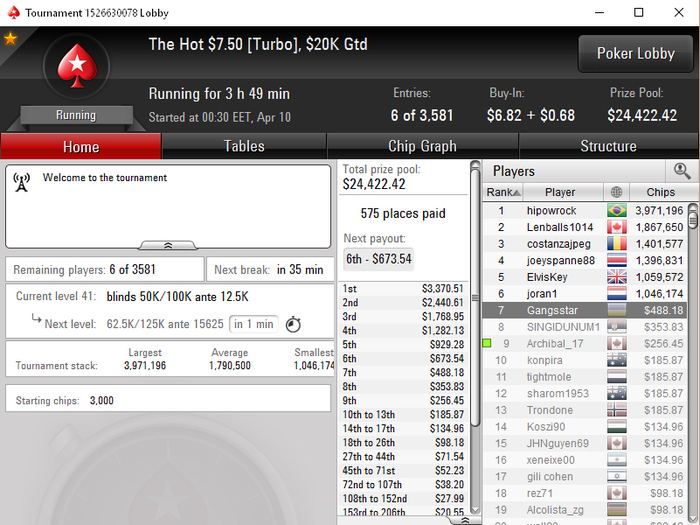Click the Brazil flag next to hipowrock
The width and height of the screenshot is (700, 525).
(x=617, y=210)
